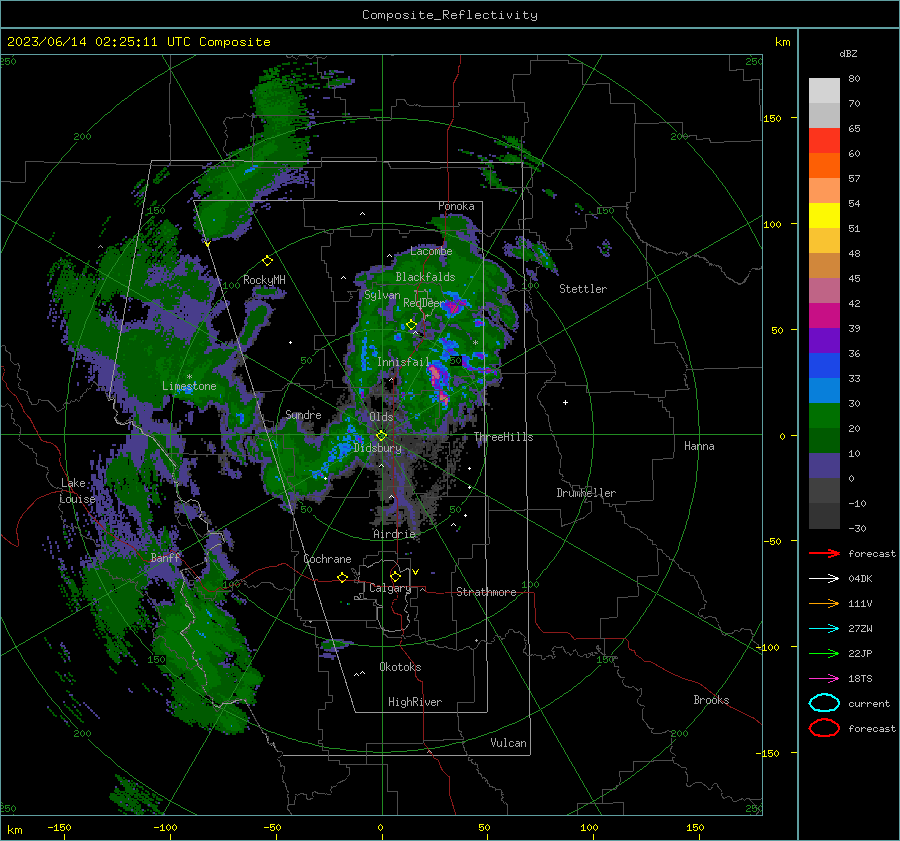Screen dimensions: 900x841
Task: Click the Stettler label
Action: click(x=583, y=289)
